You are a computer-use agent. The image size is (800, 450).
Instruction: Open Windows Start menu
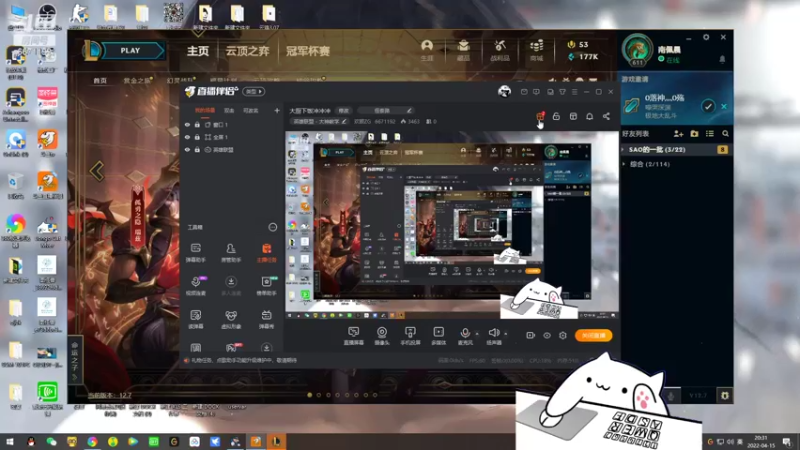tap(9, 442)
